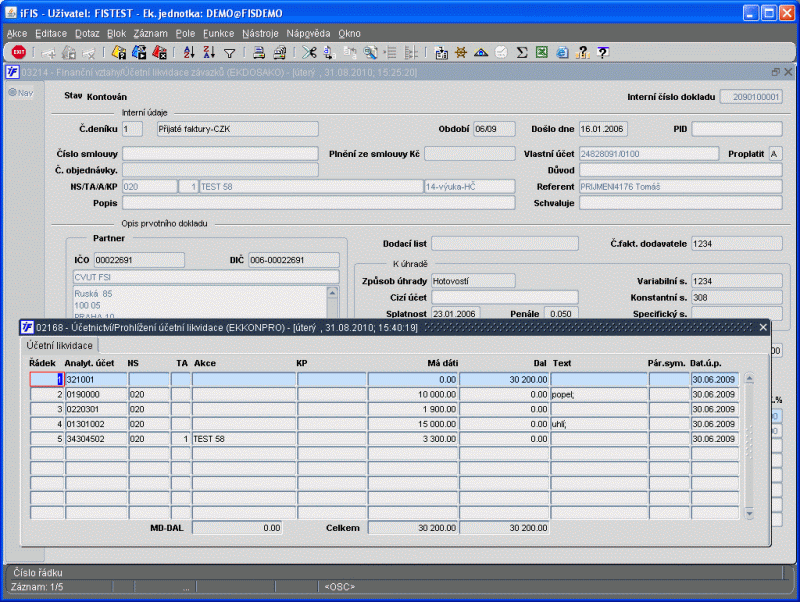Open the Nápověda menu
The height and width of the screenshot is (602, 800).
pyautogui.click(x=309, y=33)
